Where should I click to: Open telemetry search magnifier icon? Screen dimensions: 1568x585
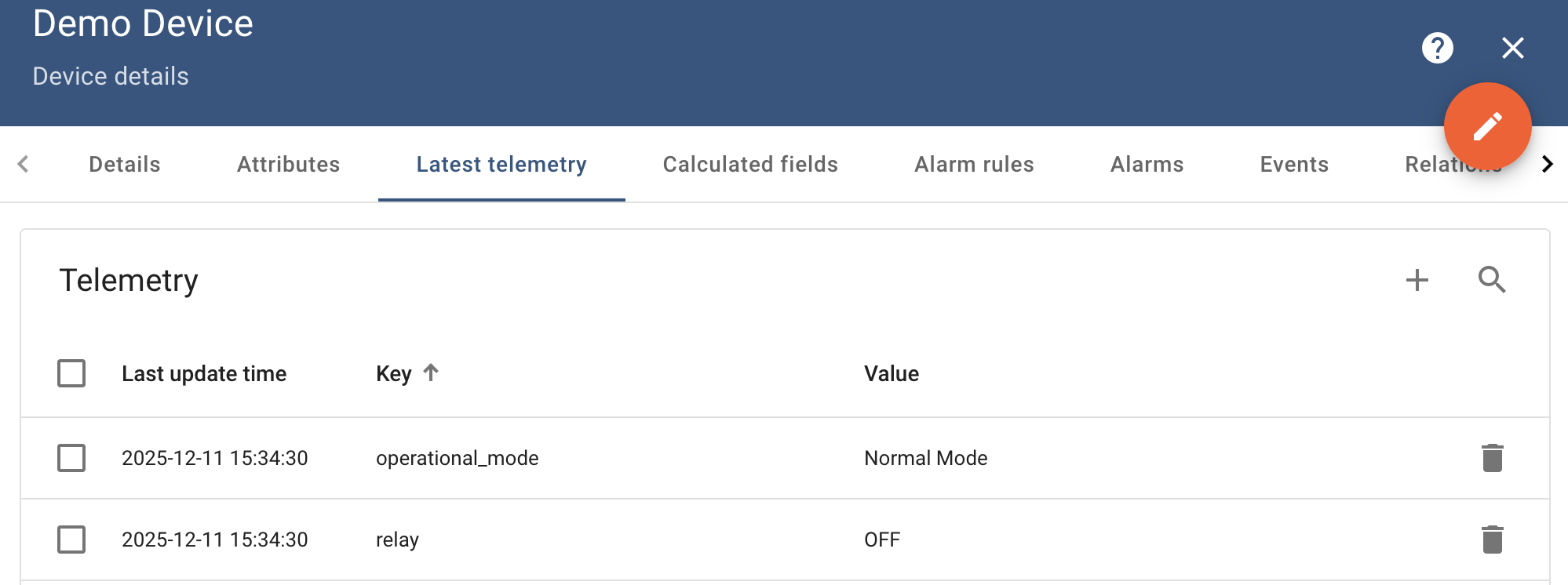[x=1491, y=280]
